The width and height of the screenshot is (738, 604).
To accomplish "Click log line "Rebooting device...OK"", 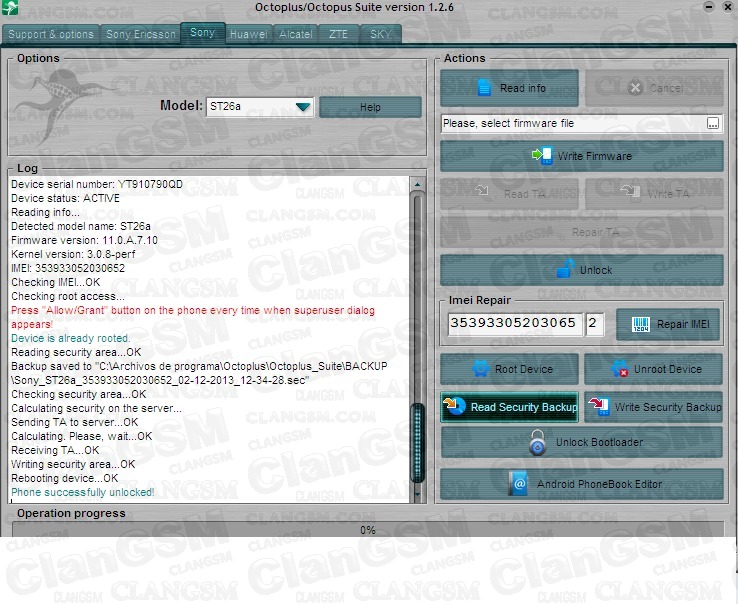I will click(65, 478).
